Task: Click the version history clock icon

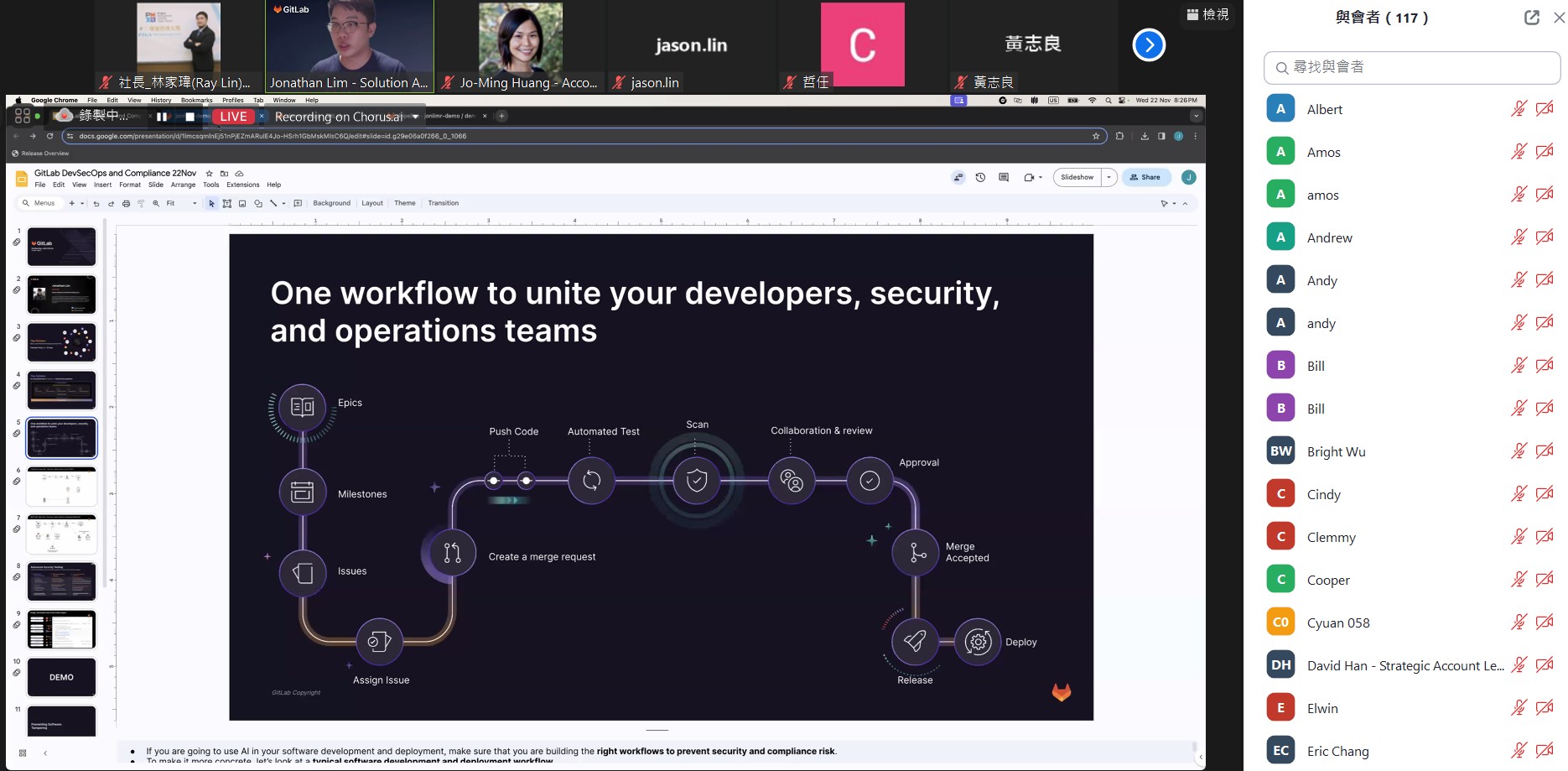Action: [x=980, y=177]
